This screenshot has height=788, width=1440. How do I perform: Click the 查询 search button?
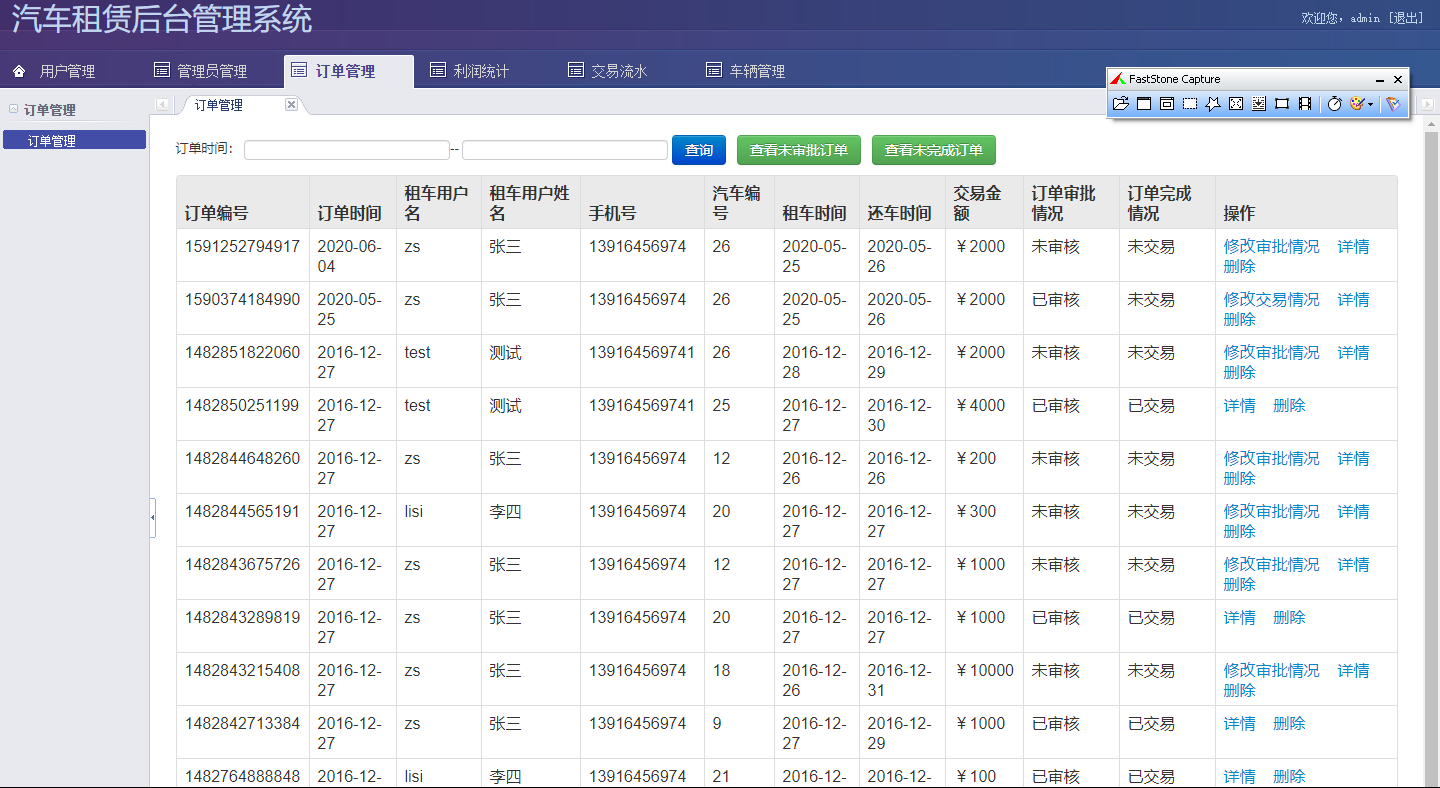point(698,149)
